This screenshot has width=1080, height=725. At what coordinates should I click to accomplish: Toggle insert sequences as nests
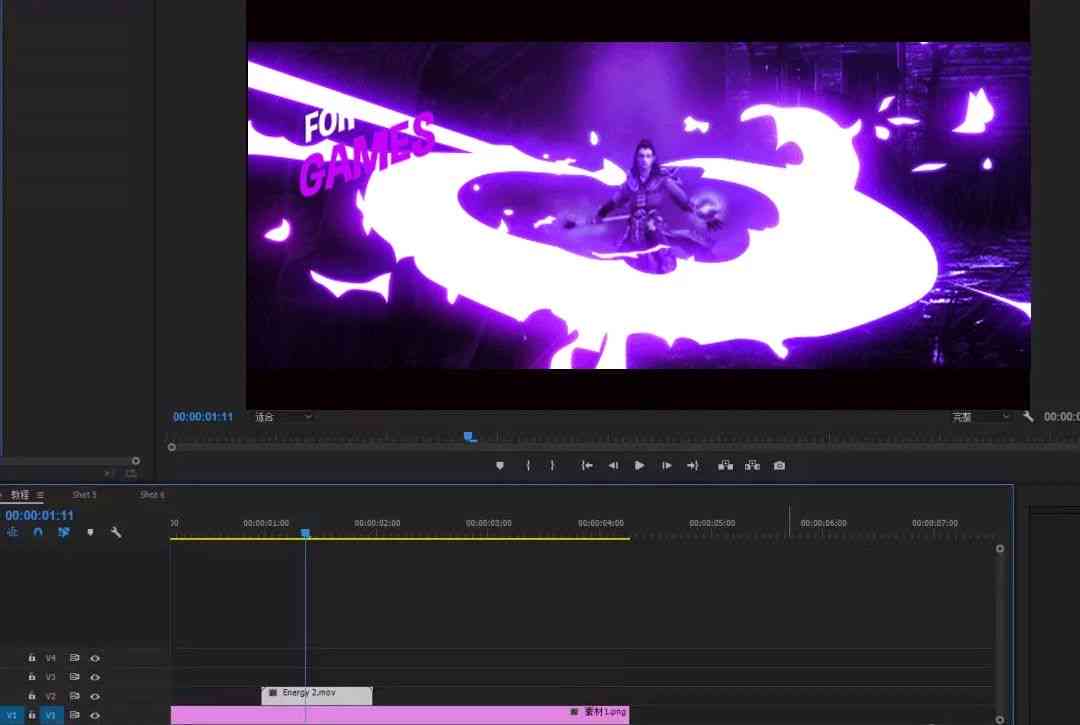[x=12, y=532]
